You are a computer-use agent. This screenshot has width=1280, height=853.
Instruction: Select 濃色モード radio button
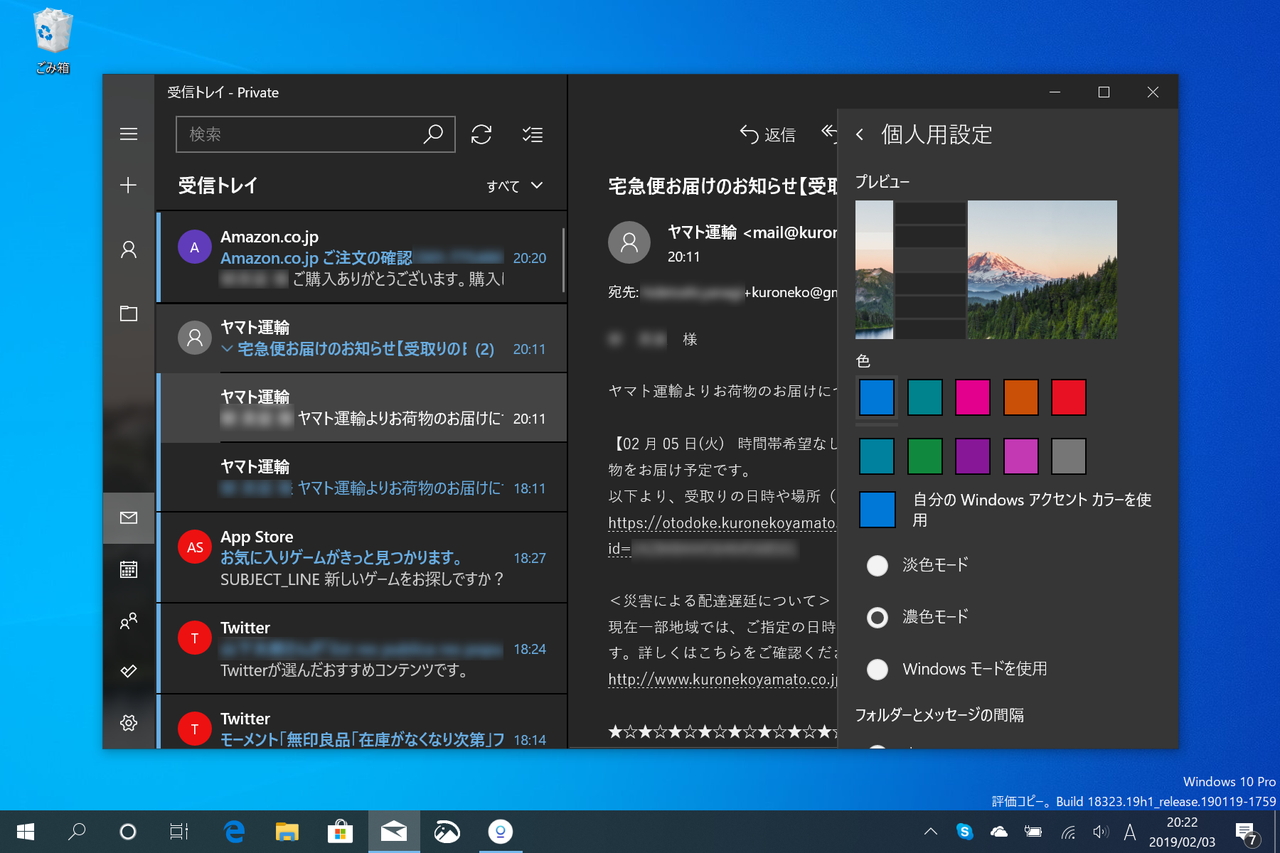coord(877,617)
